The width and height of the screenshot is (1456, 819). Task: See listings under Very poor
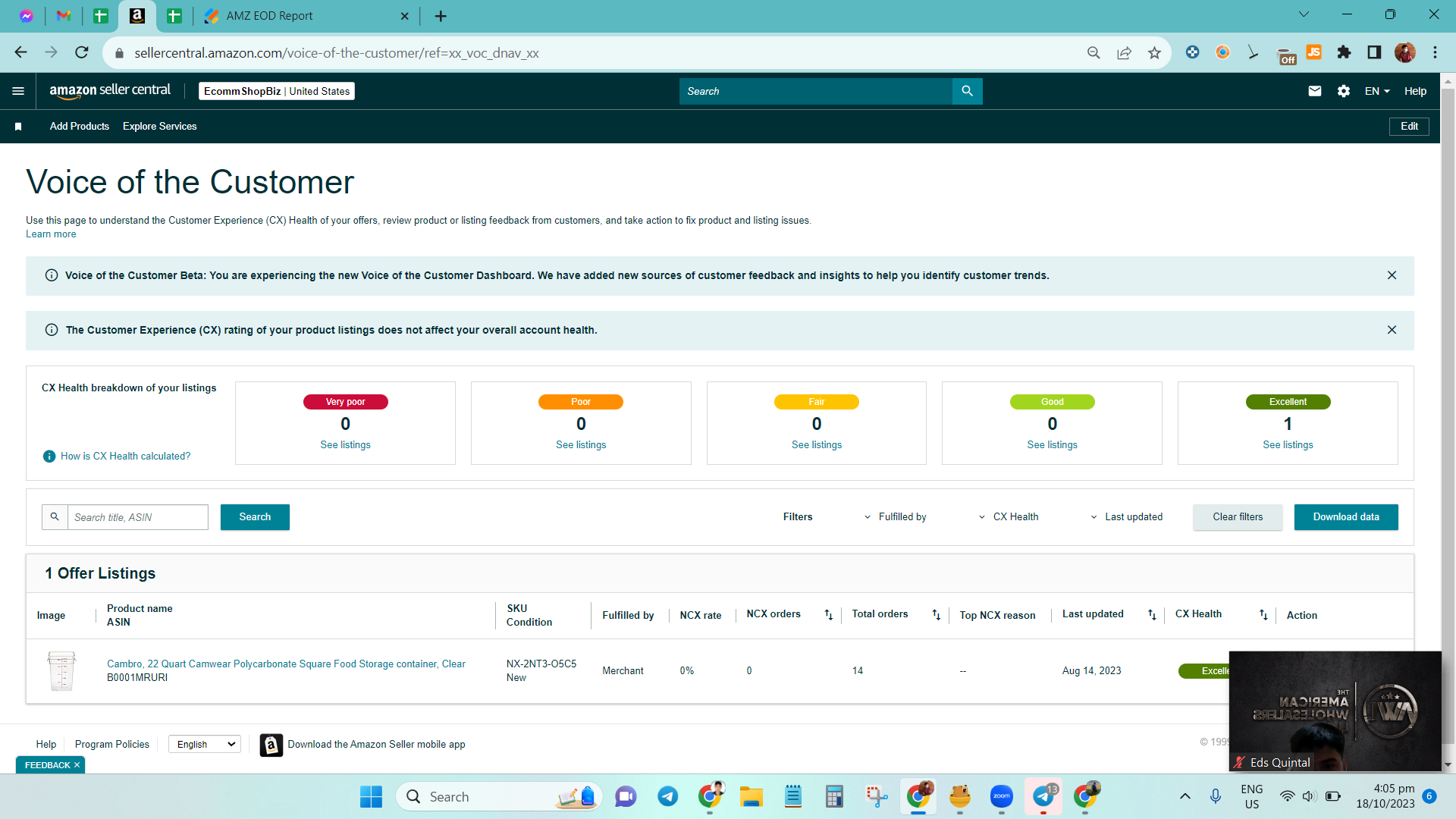click(x=345, y=445)
